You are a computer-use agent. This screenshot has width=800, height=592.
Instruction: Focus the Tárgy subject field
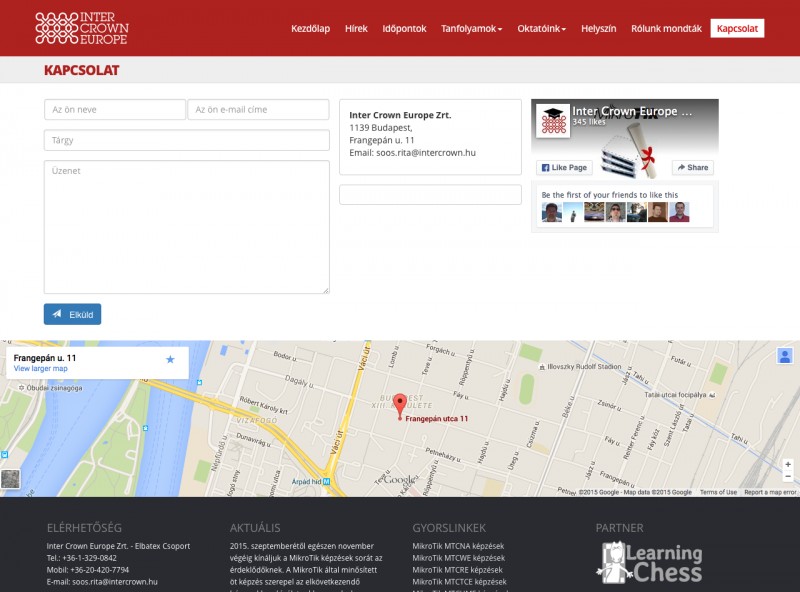[x=186, y=140]
